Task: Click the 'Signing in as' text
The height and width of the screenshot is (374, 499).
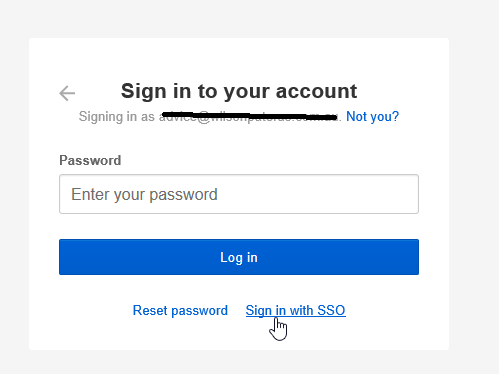Action: coord(117,117)
